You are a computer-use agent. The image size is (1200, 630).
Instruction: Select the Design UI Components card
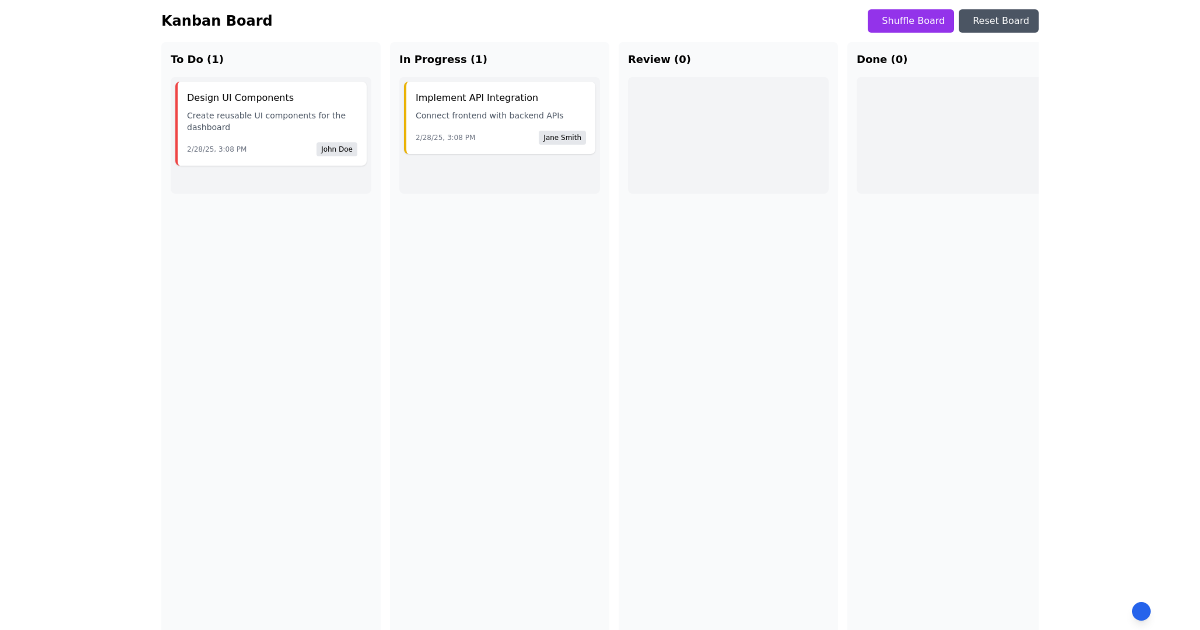coord(270,122)
